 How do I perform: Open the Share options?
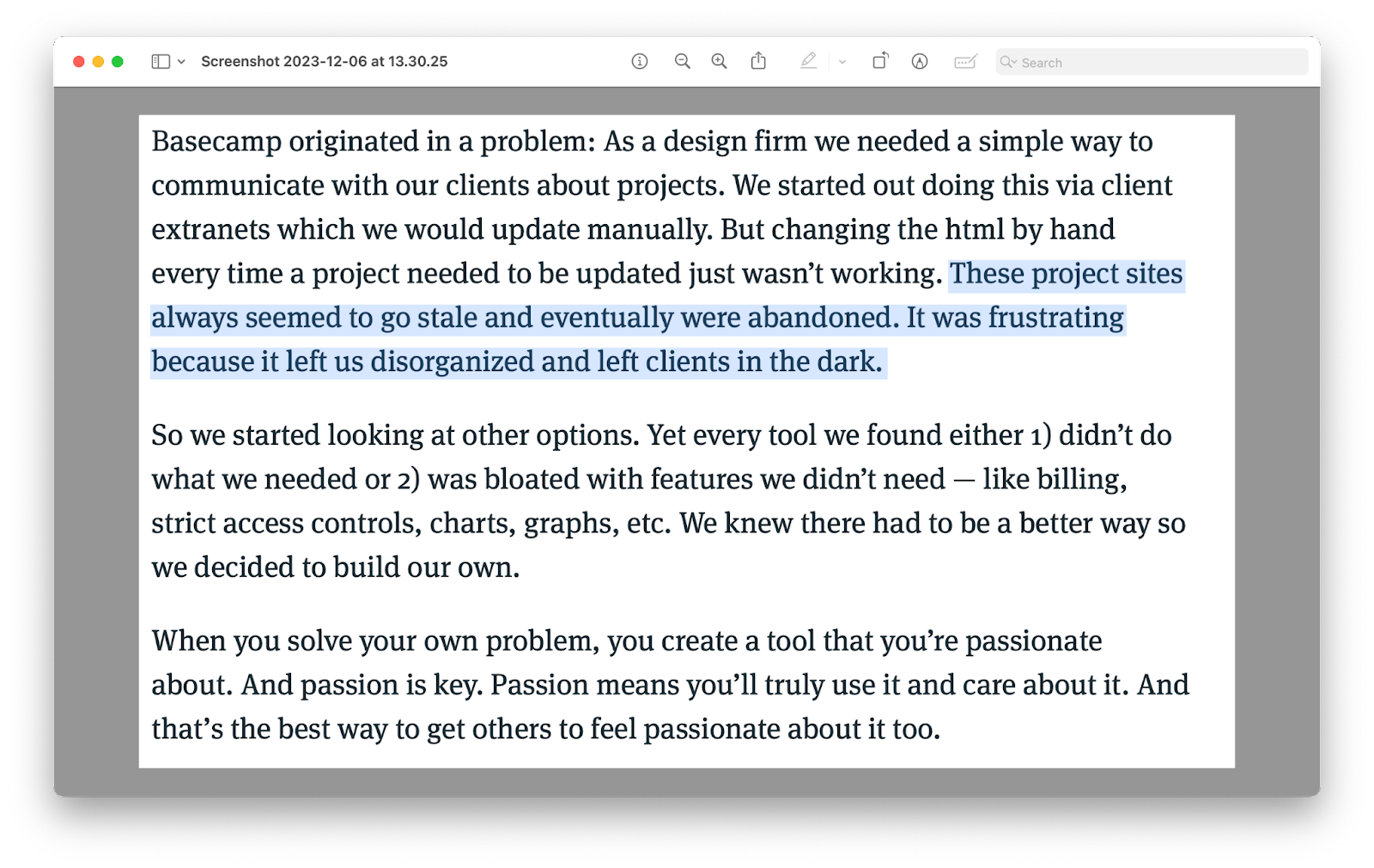point(759,61)
